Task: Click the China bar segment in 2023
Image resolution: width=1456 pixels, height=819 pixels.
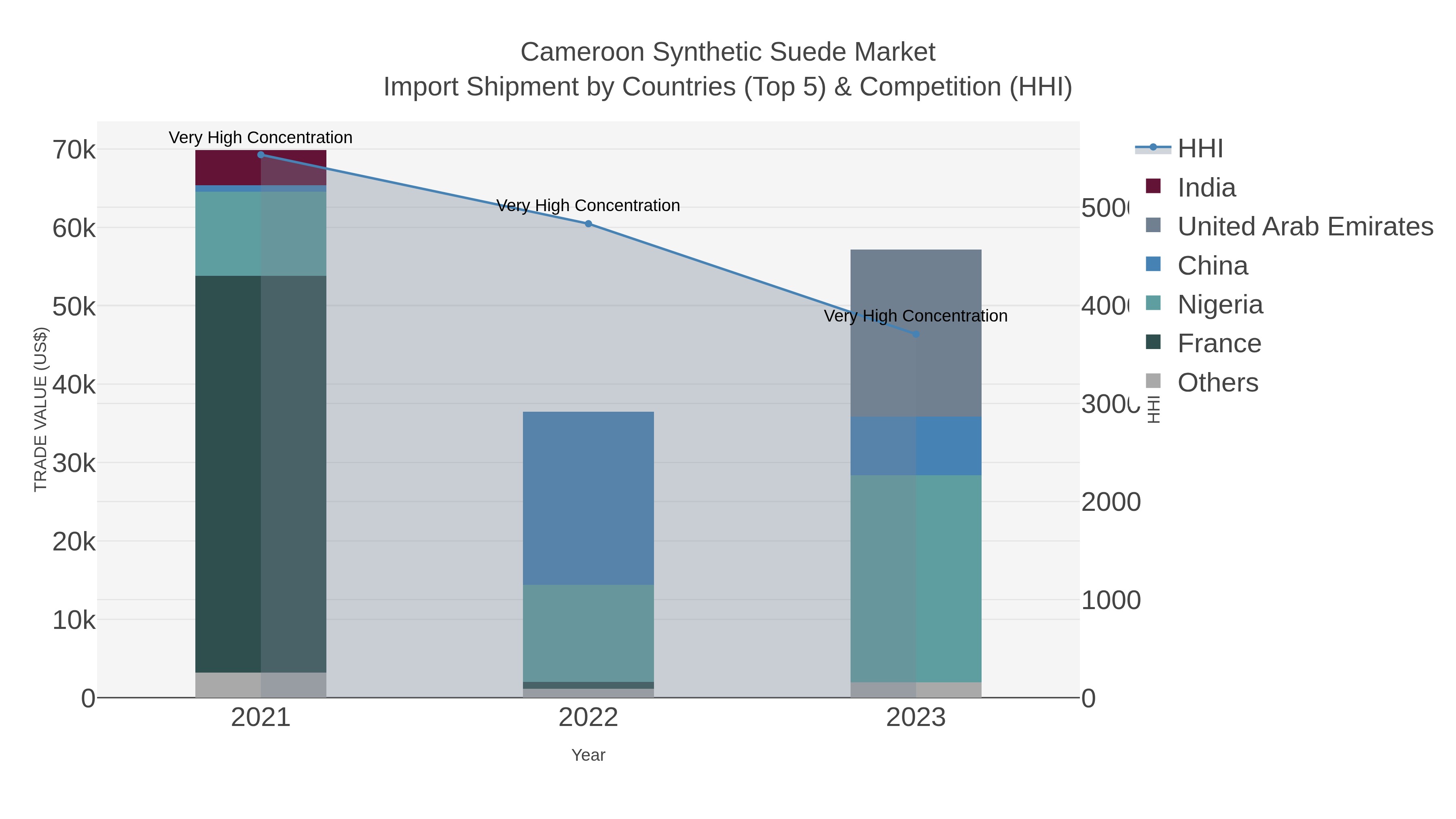Action: pyautogui.click(x=916, y=447)
